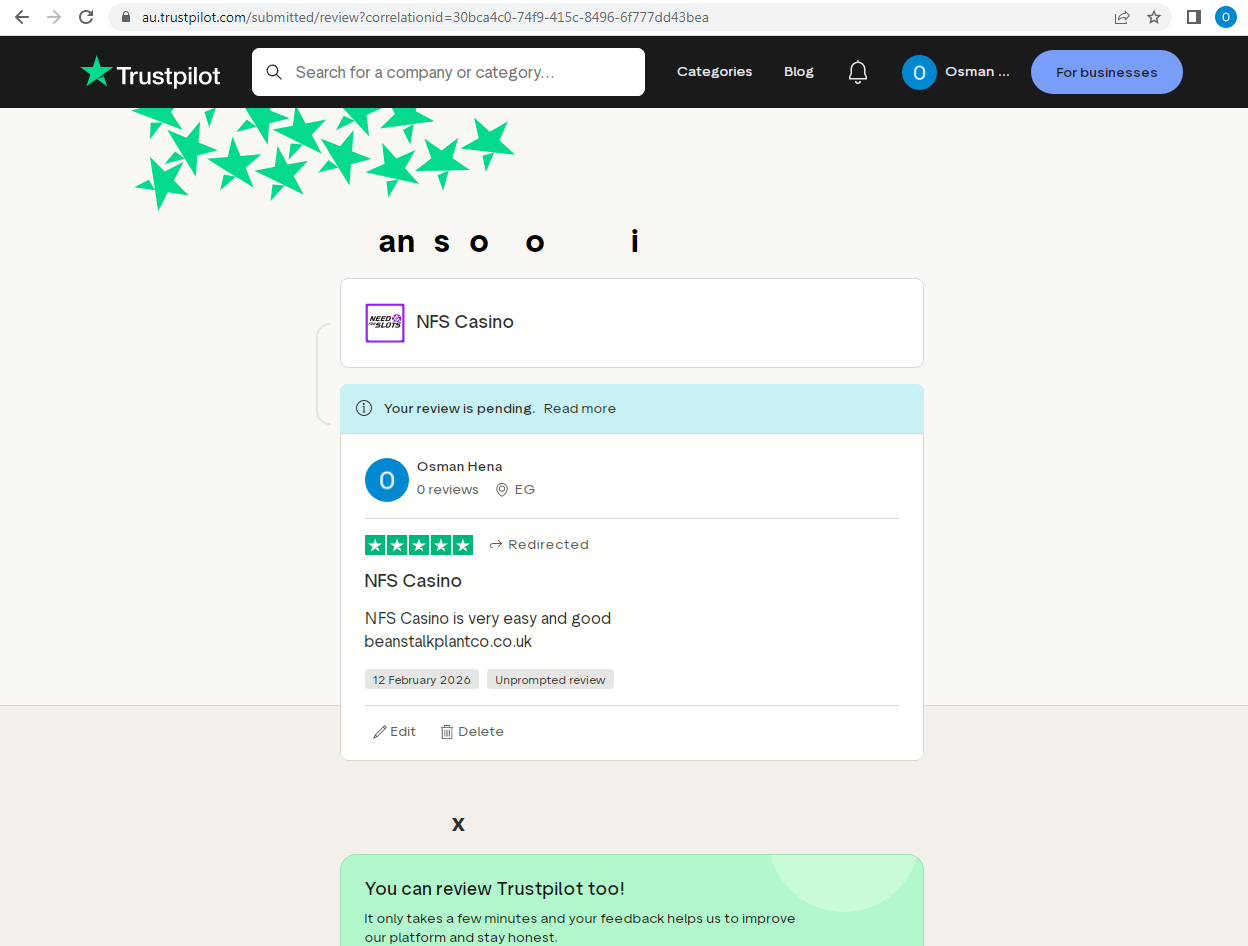Screen dimensions: 1248x946
Task: Click the review body text about easy and good
Action: coord(488,618)
